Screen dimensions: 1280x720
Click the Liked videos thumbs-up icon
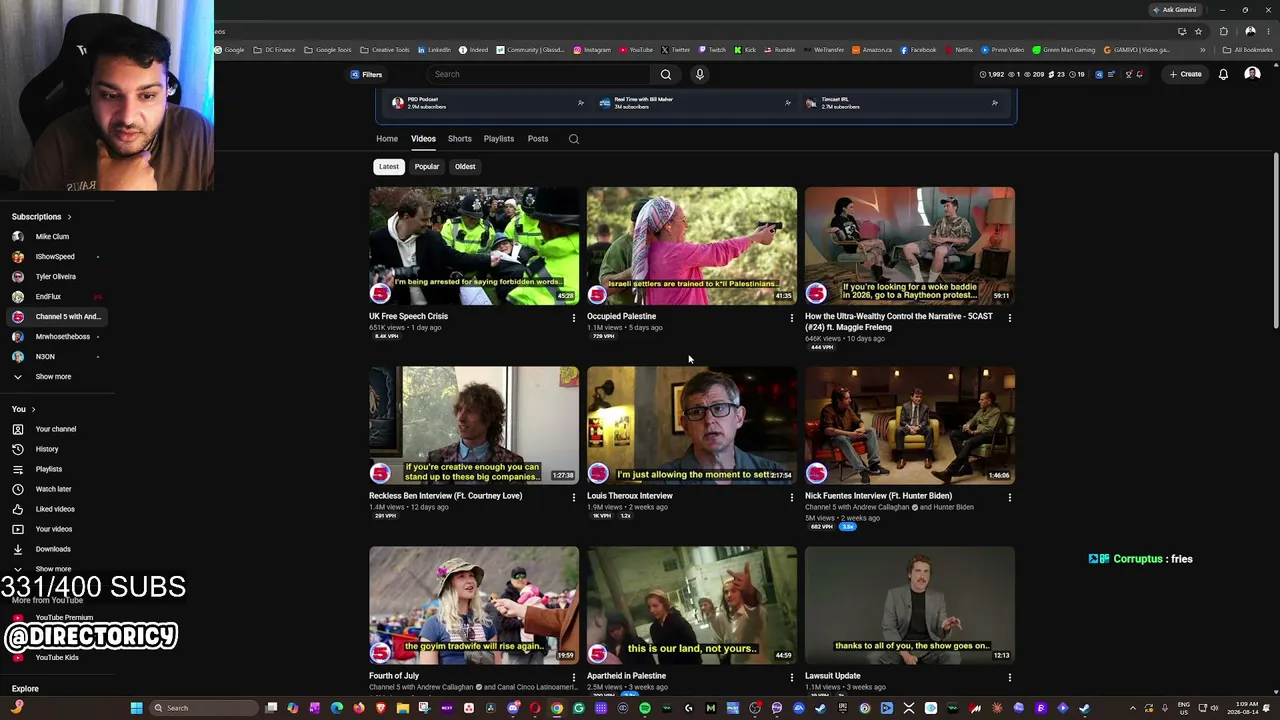click(x=17, y=509)
